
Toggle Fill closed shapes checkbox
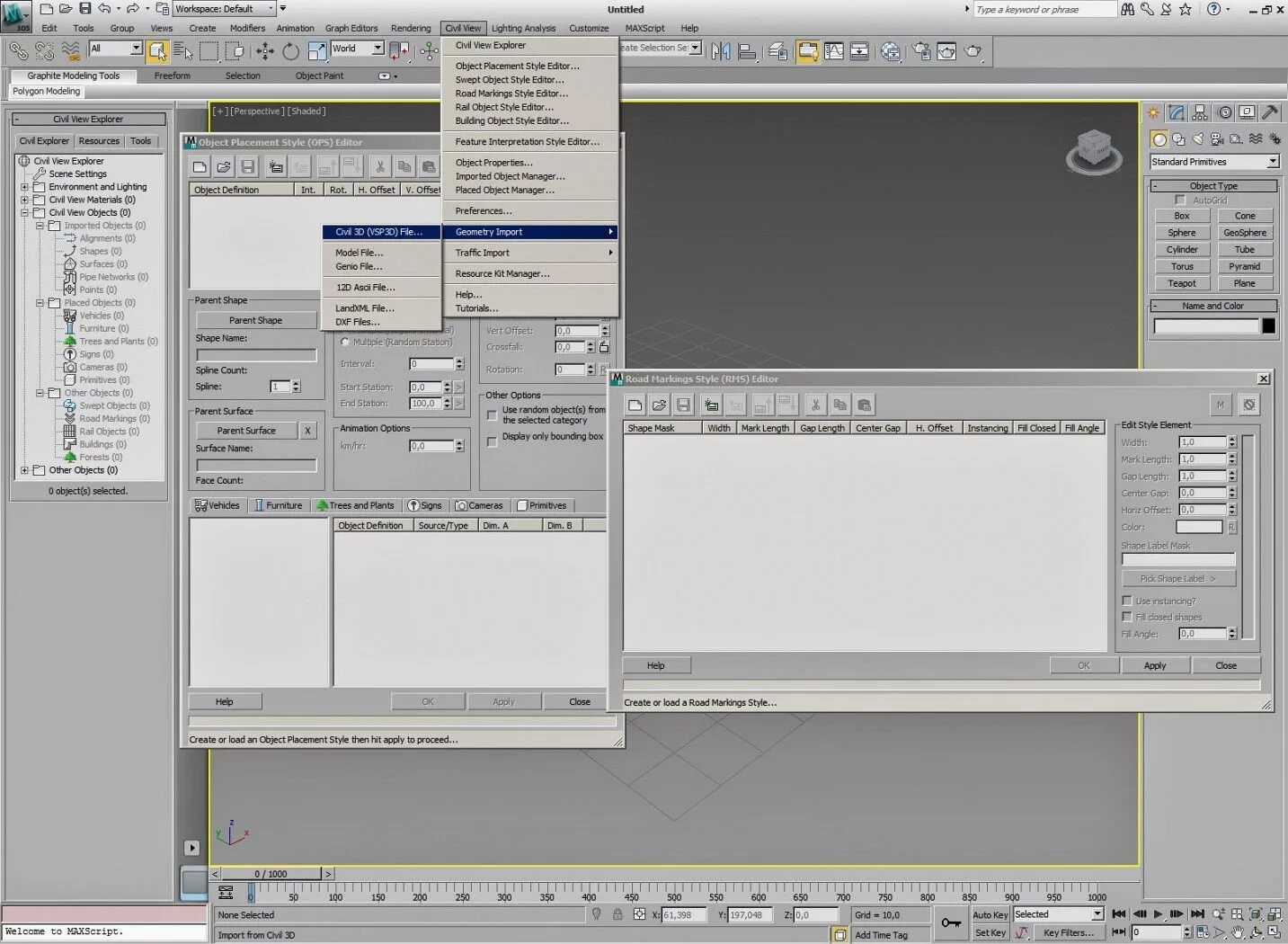(x=1127, y=617)
